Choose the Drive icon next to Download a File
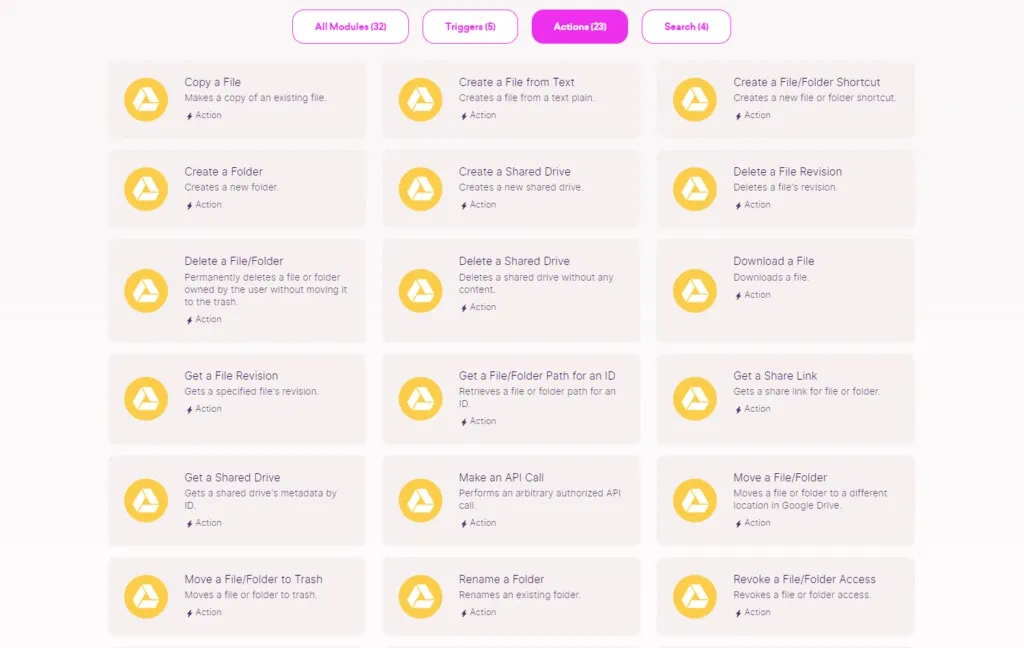 pos(695,291)
